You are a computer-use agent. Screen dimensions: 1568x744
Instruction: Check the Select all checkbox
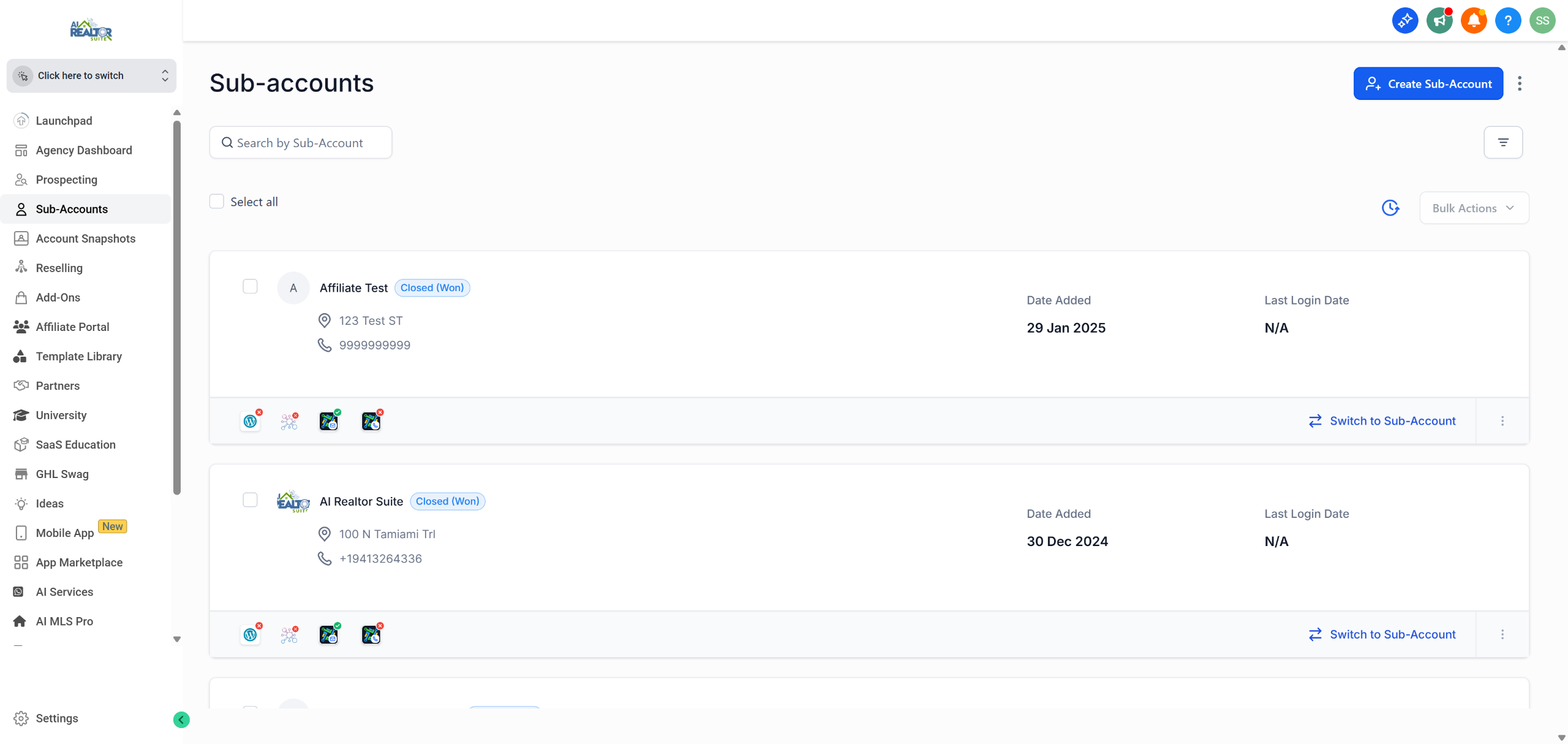[217, 202]
